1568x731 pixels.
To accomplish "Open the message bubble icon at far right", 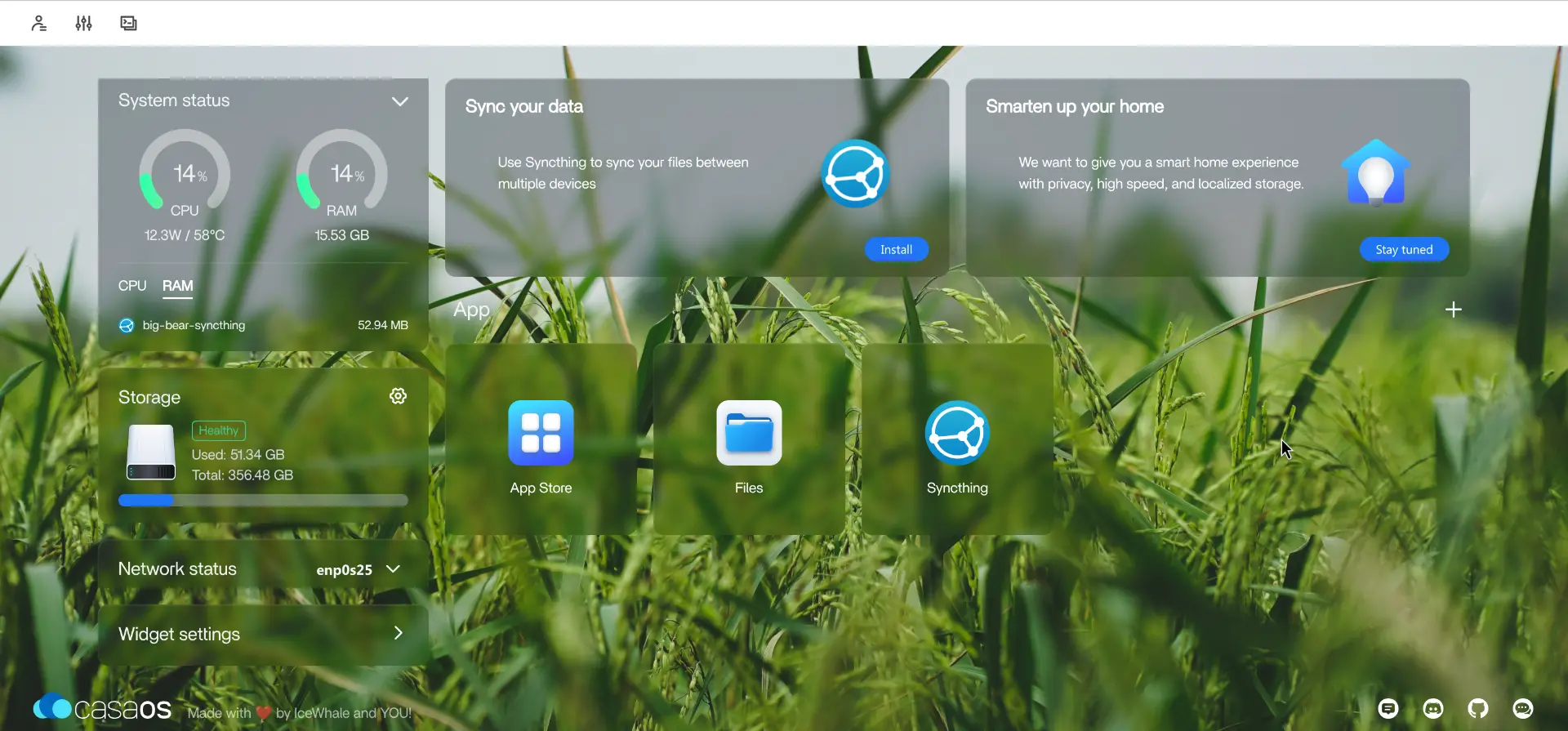I will tap(1523, 708).
